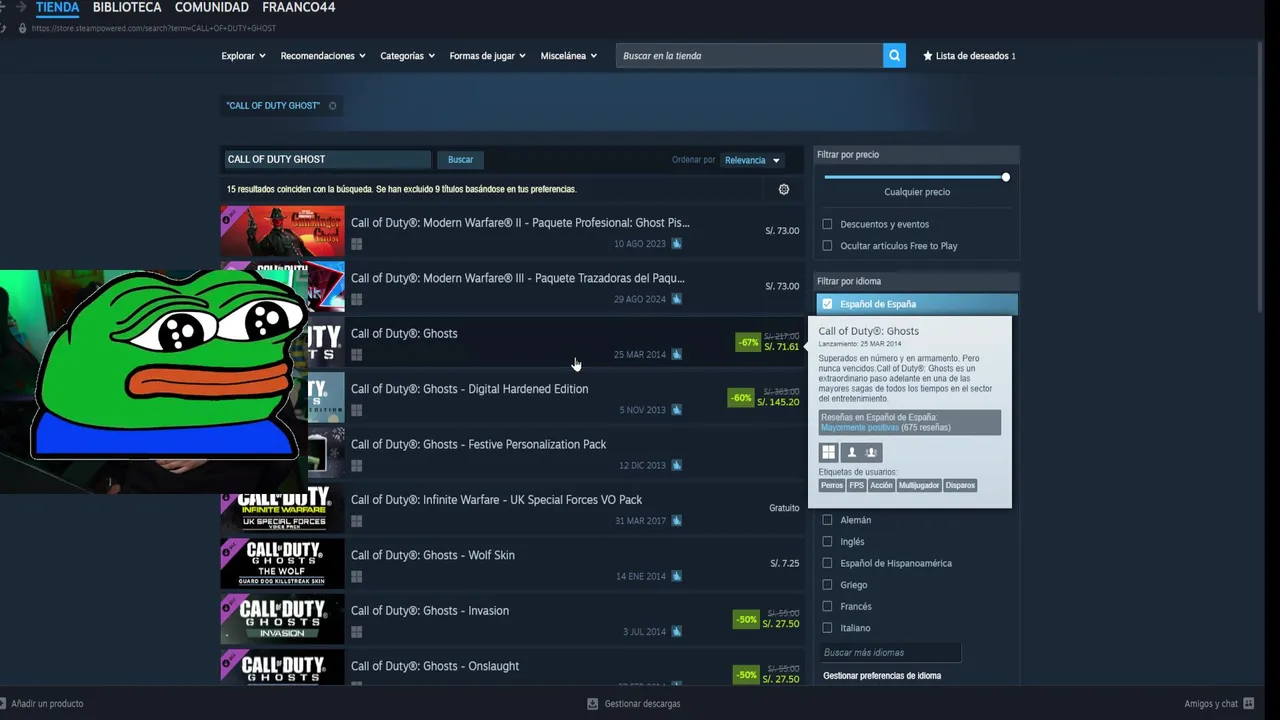This screenshot has width=1280, height=720.
Task: Check the Alemán language filter
Action: [827, 520]
